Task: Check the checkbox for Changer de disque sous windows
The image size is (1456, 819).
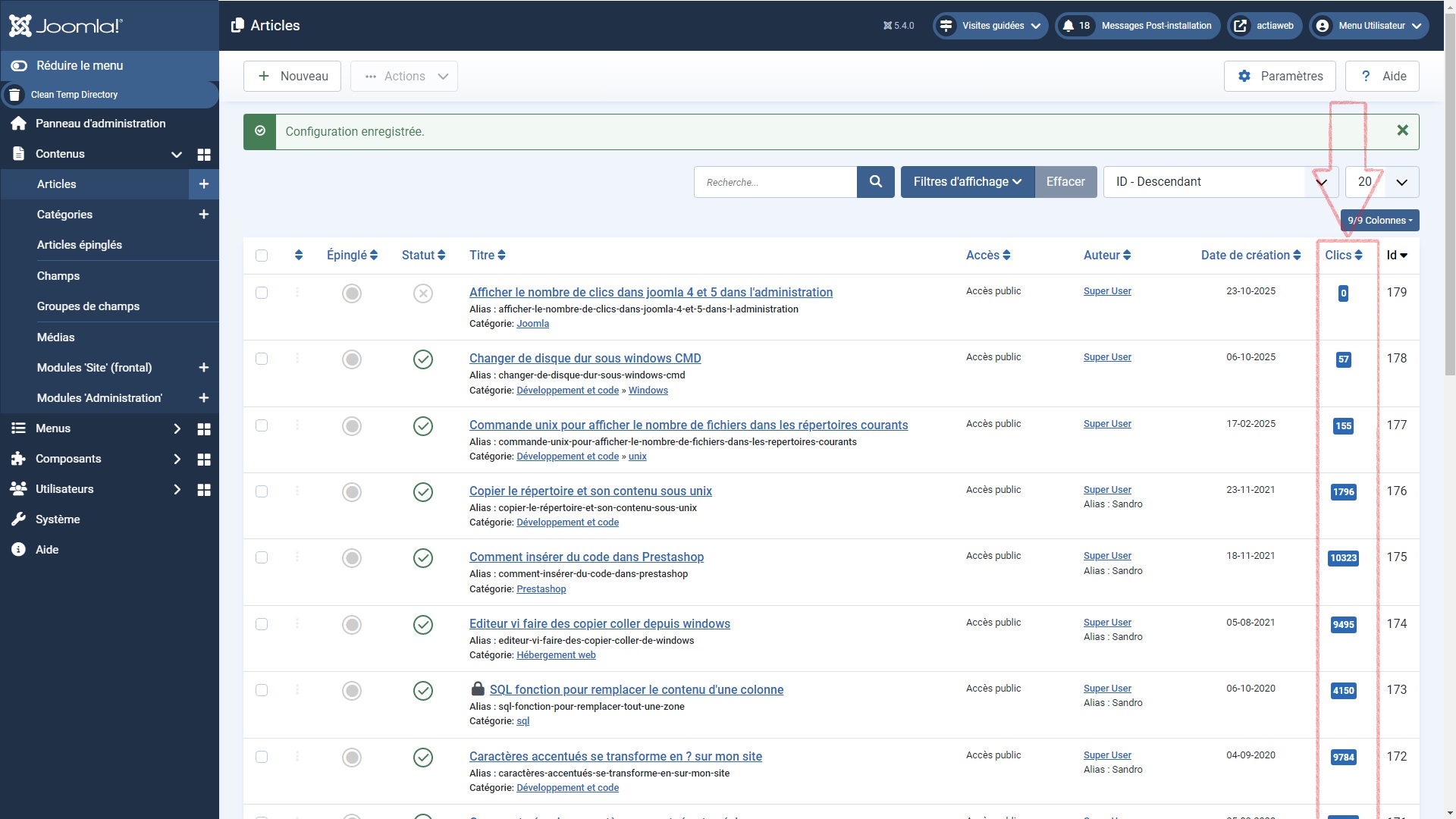Action: 262,359
